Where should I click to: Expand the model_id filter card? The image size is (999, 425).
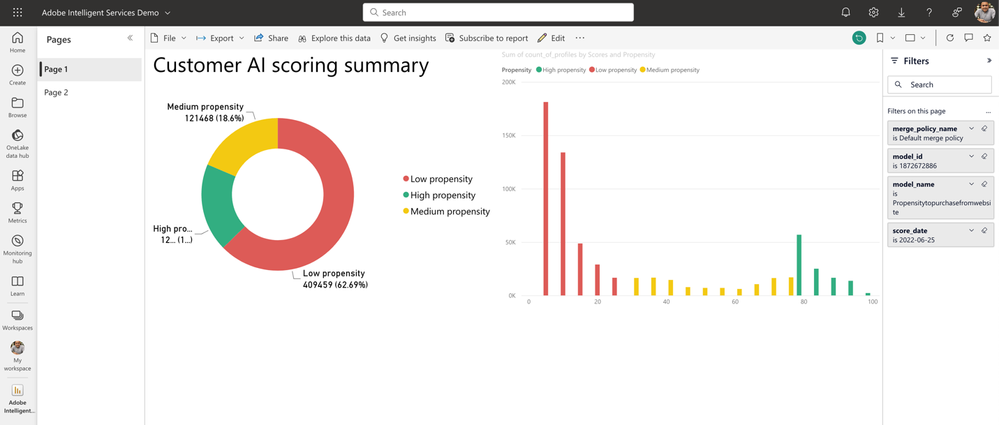click(x=971, y=157)
